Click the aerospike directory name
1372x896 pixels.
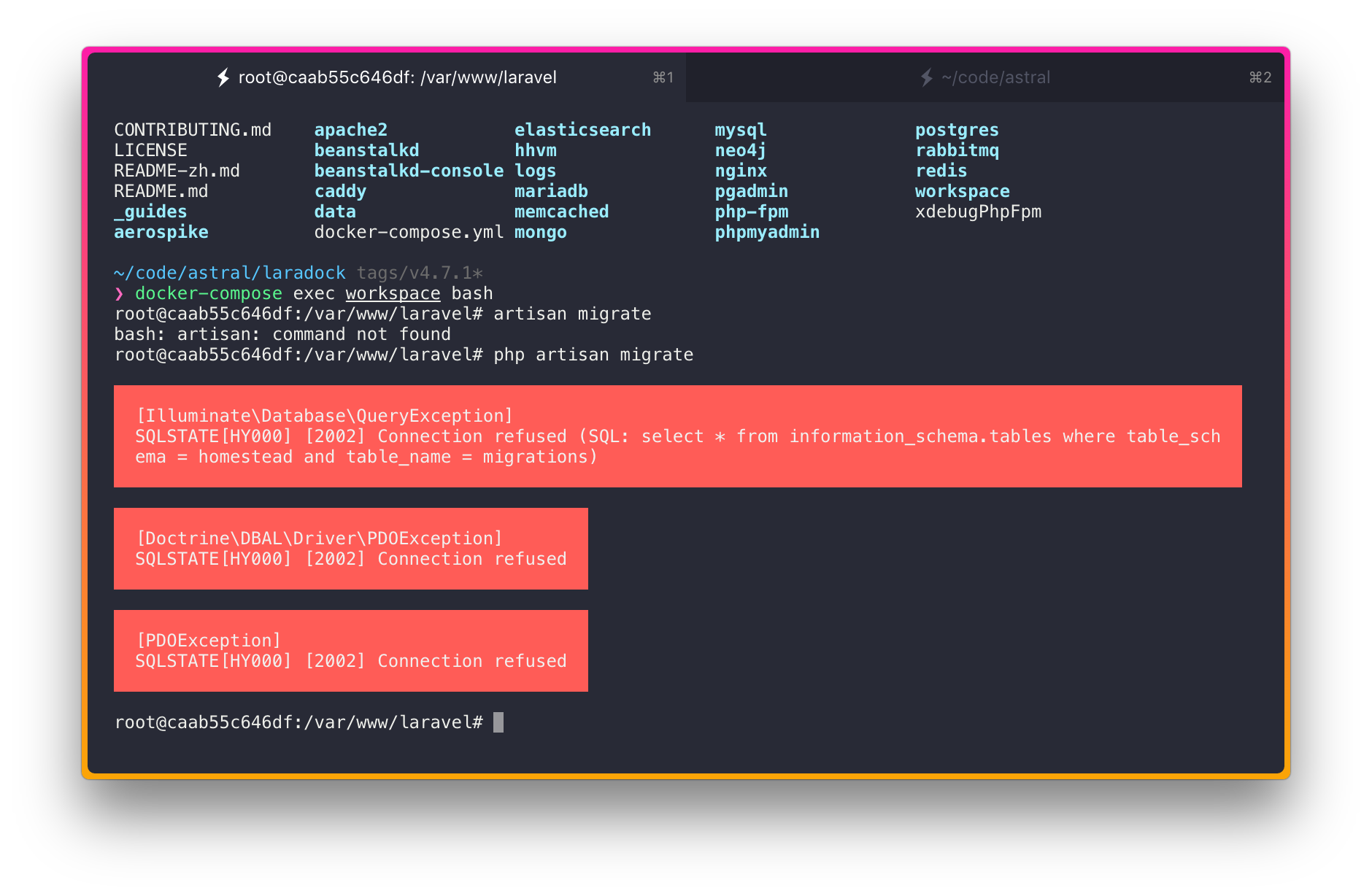click(161, 232)
